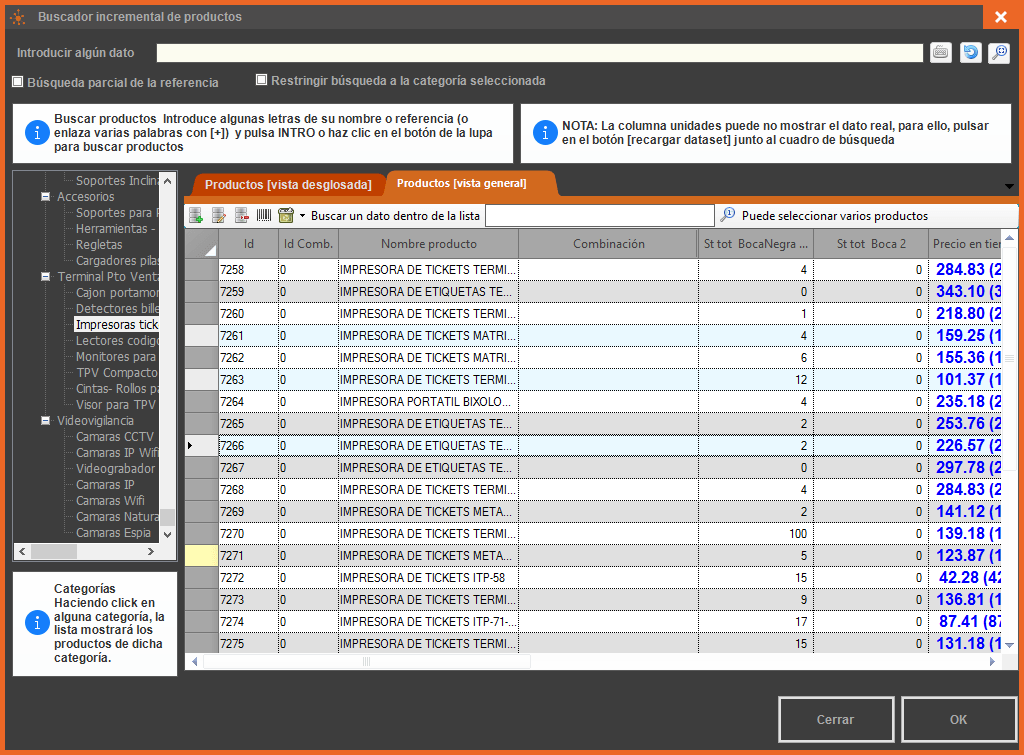Open the dropdown arrow beside the calendar icon
Image resolution: width=1024 pixels, height=755 pixels.
[302, 216]
